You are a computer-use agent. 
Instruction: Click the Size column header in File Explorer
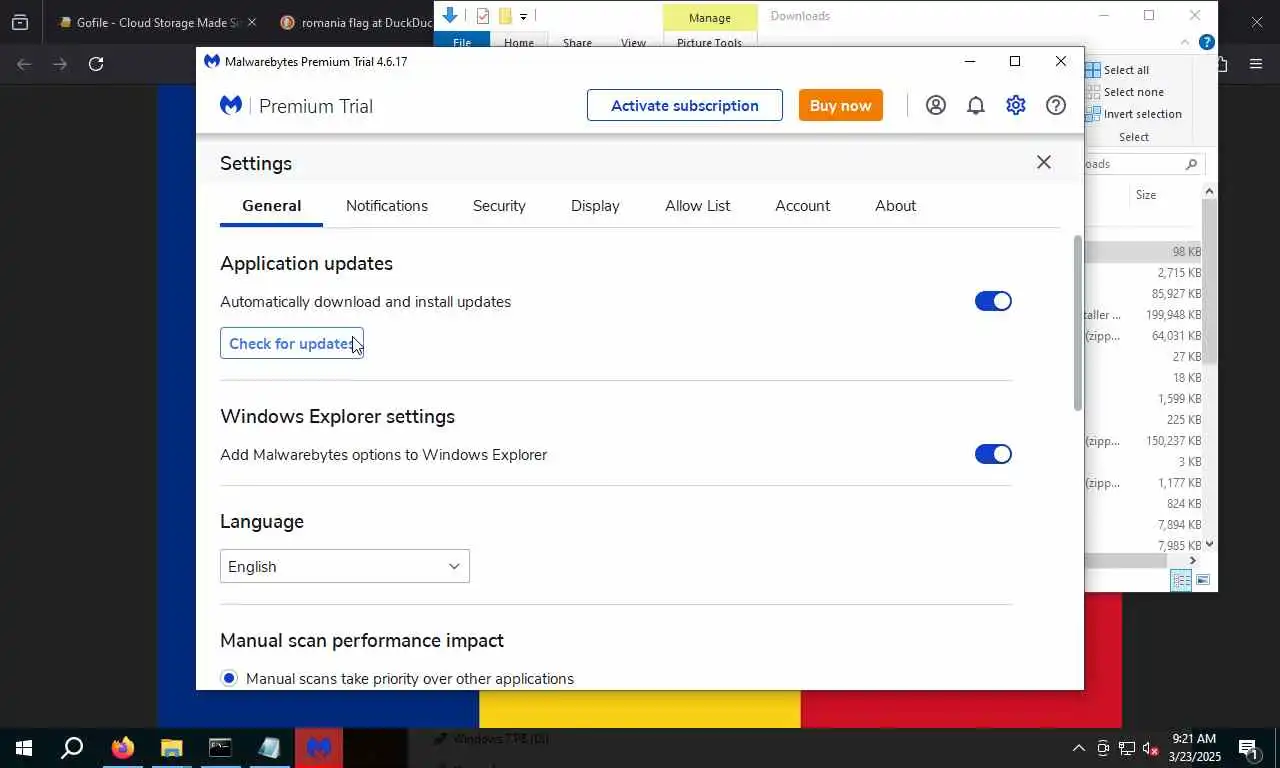tap(1146, 195)
